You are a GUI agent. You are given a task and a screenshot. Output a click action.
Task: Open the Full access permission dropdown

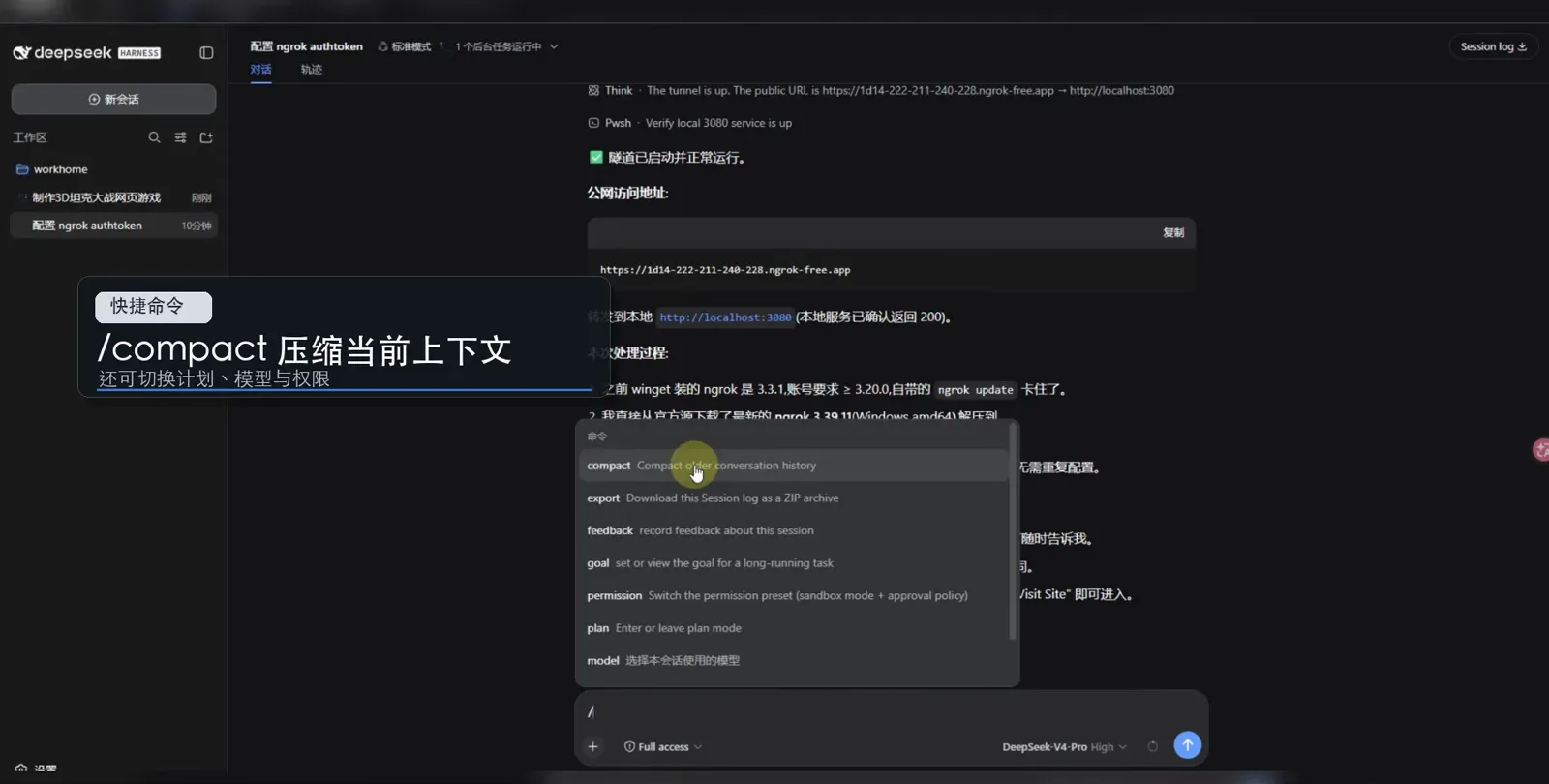tap(663, 746)
